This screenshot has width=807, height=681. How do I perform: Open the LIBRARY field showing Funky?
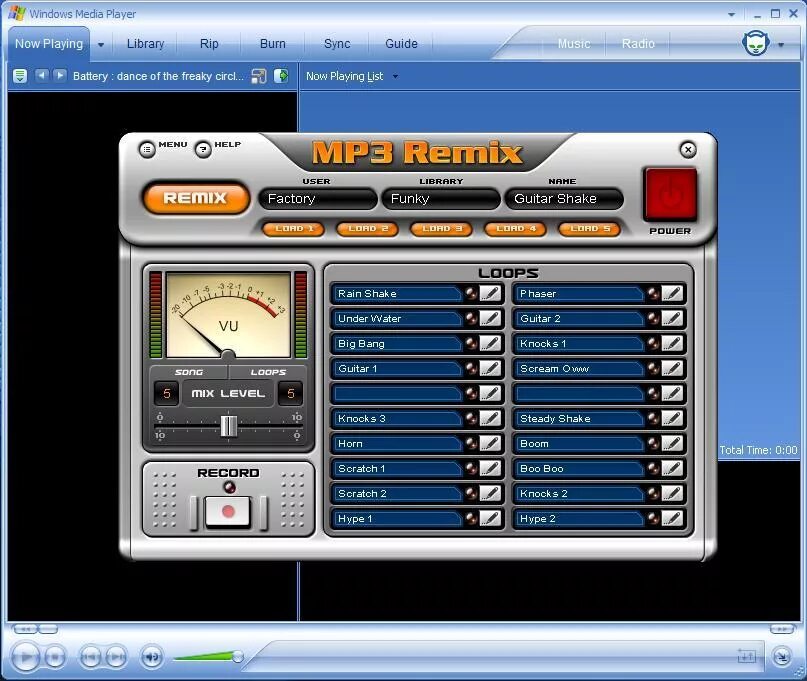(441, 199)
